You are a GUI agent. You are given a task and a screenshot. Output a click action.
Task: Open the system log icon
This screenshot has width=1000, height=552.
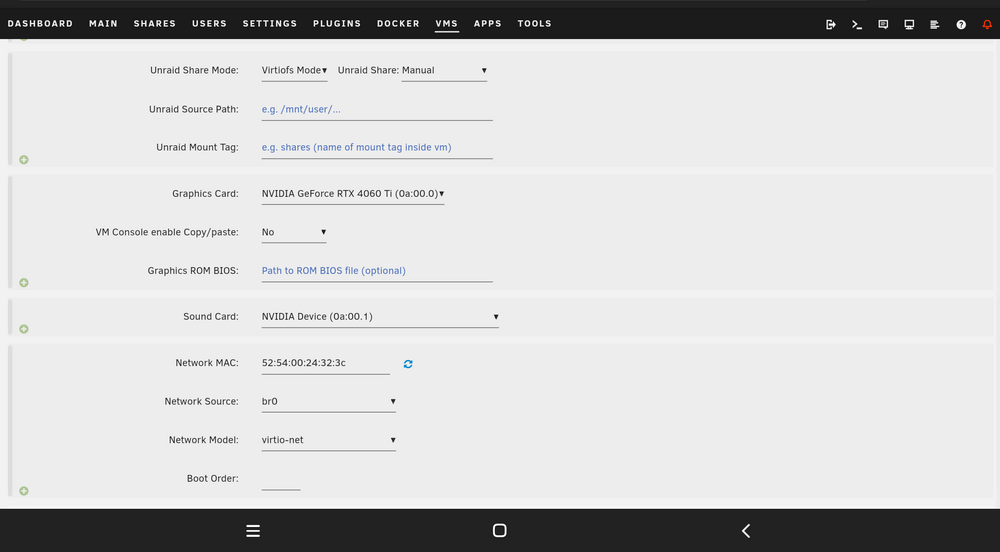[934, 24]
